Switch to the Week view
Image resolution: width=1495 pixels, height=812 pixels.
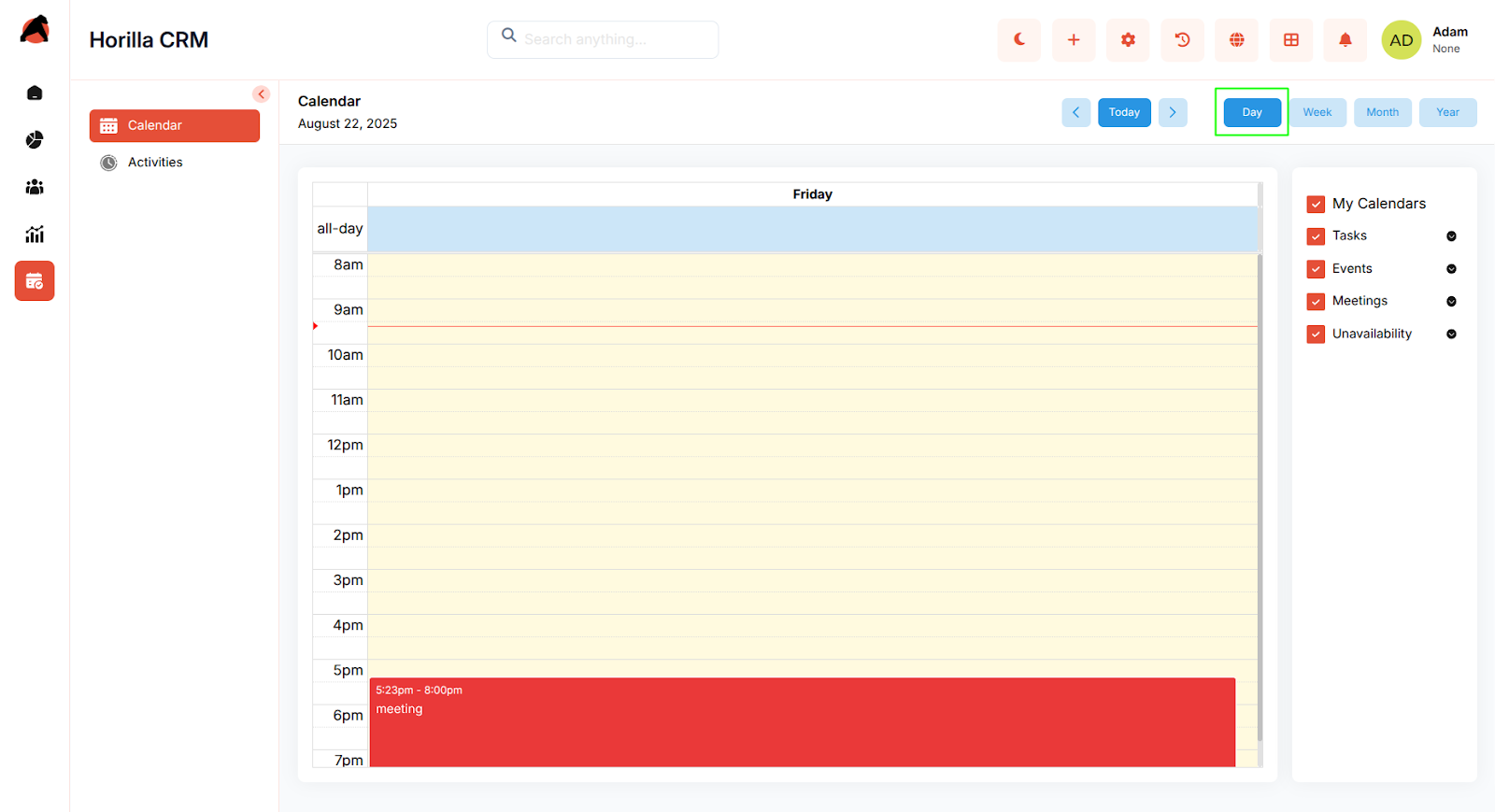click(x=1317, y=112)
